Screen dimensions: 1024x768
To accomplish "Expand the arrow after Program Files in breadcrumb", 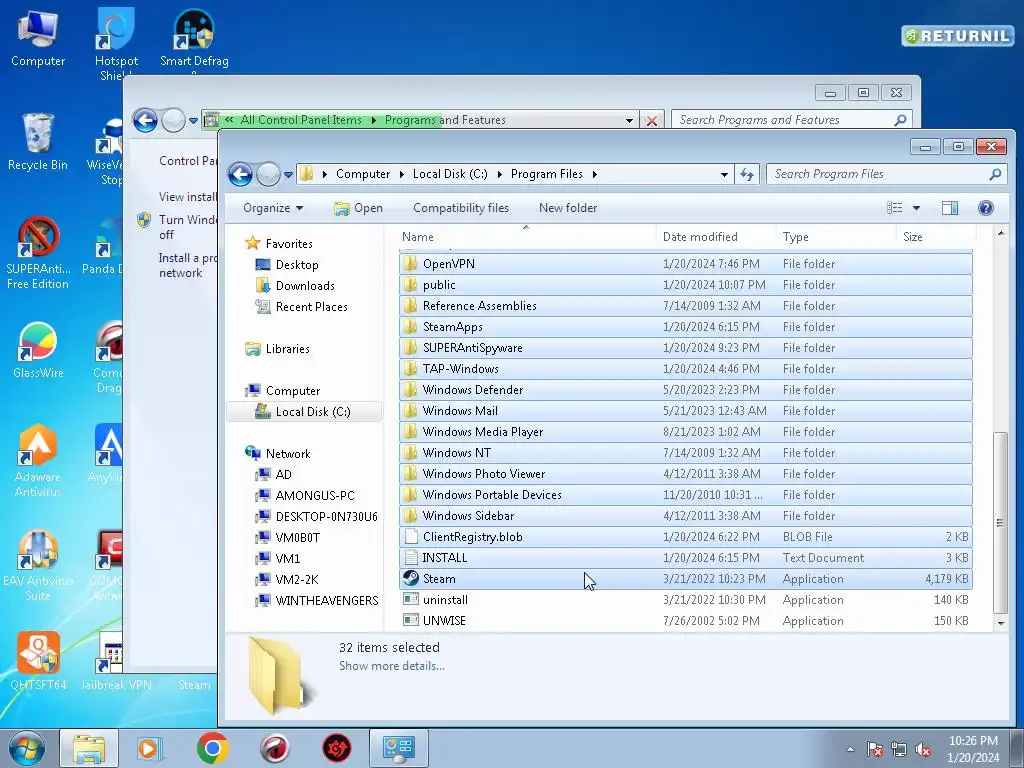I will (594, 174).
